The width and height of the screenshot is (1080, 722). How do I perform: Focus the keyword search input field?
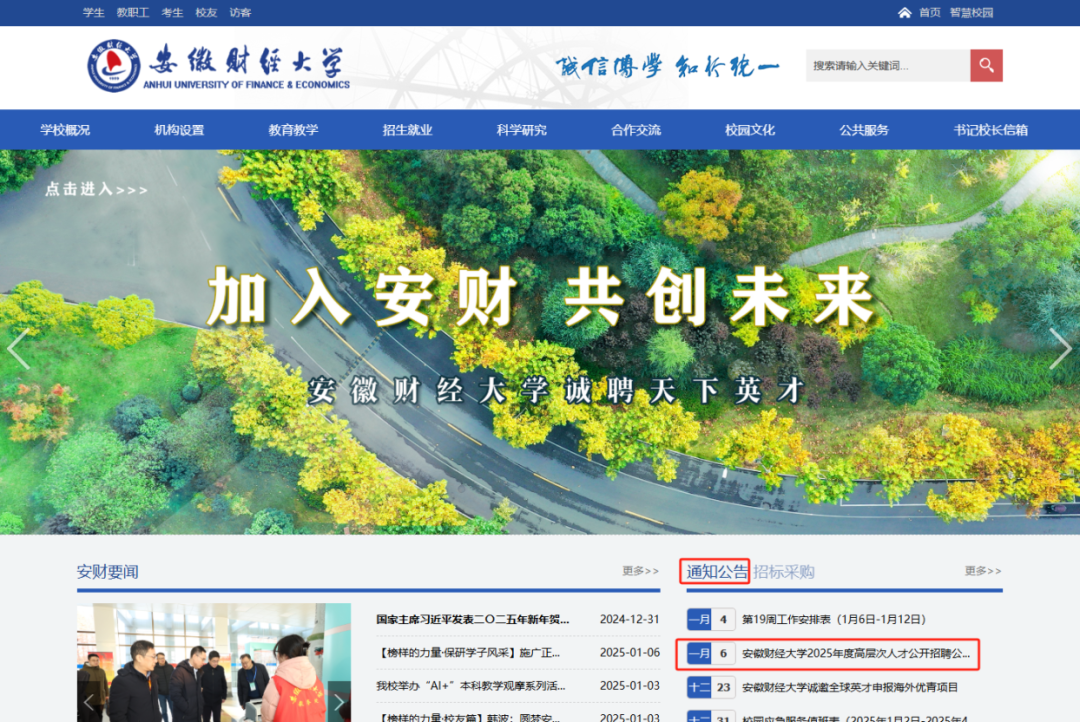(888, 65)
